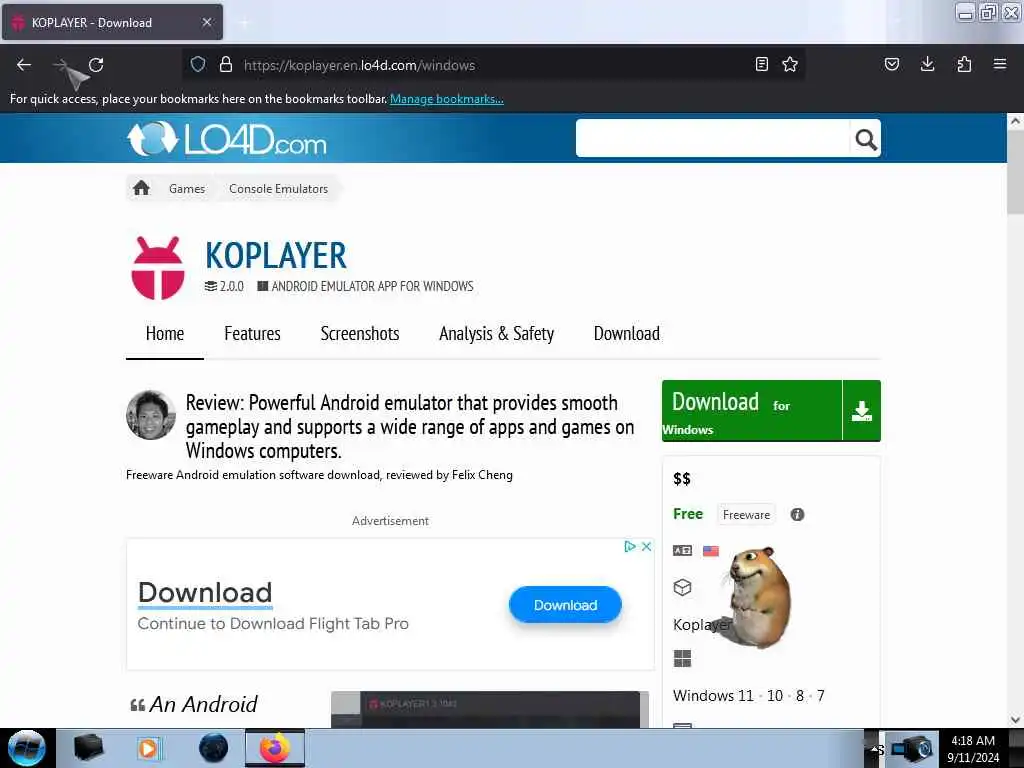Image resolution: width=1024 pixels, height=768 pixels.
Task: Open the Windows Start button
Action: click(27, 748)
